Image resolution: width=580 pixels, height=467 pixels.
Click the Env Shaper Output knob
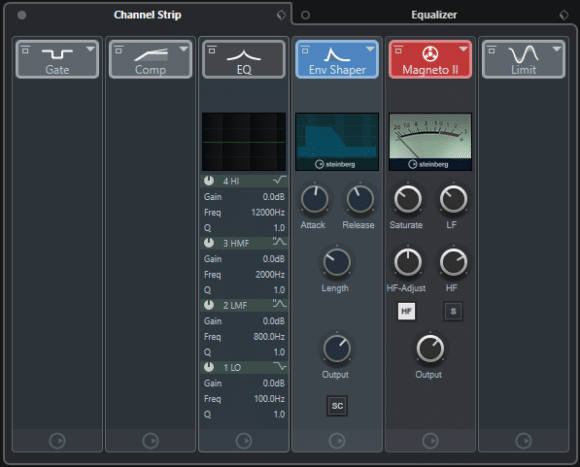coord(337,349)
